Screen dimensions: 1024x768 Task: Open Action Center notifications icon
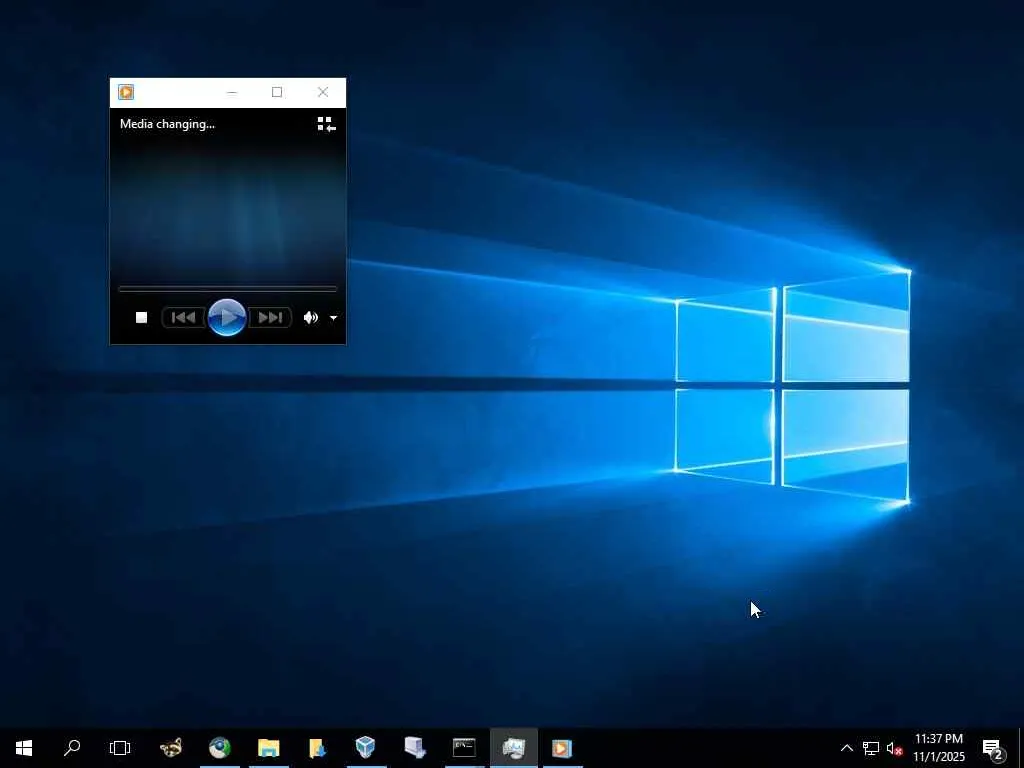pos(993,749)
